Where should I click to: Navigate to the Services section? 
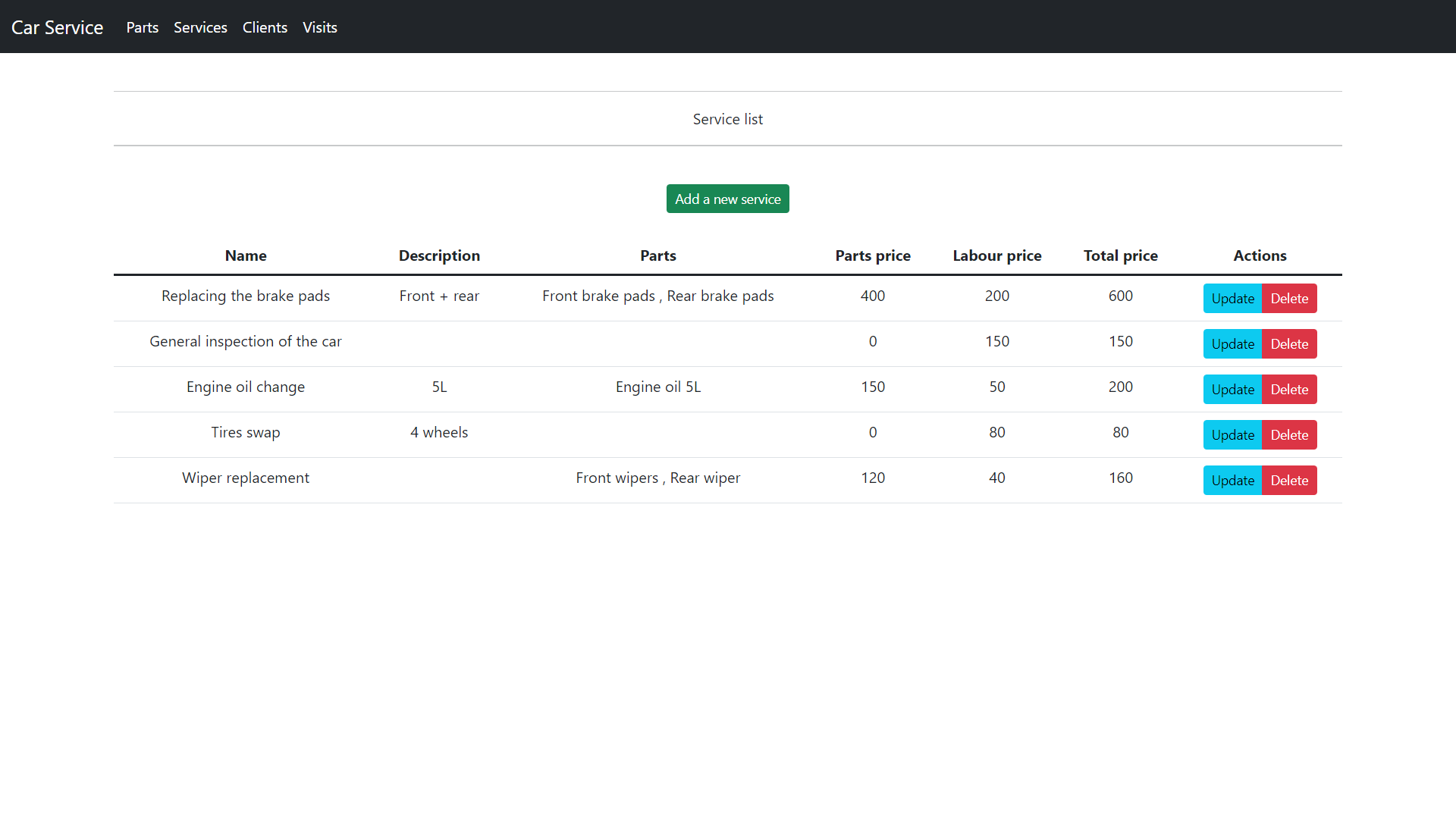[200, 27]
